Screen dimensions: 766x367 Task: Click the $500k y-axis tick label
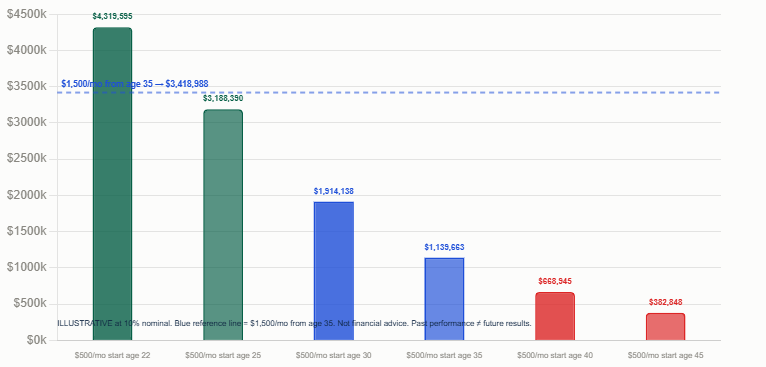coord(30,304)
